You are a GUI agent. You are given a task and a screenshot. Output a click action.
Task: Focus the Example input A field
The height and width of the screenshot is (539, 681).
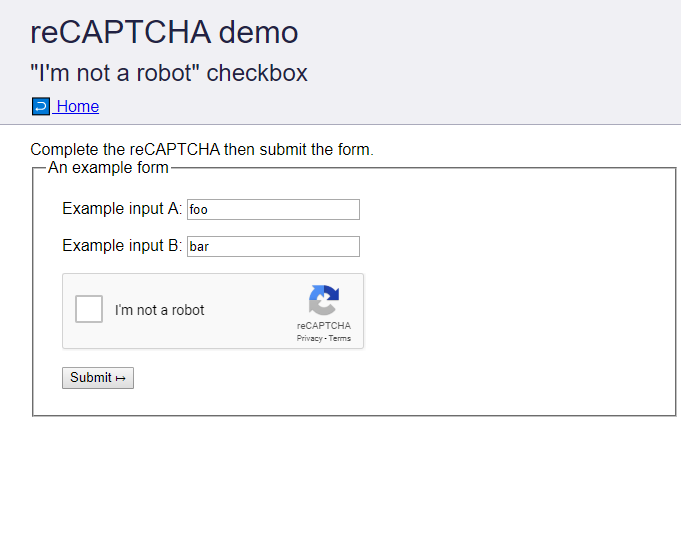[272, 209]
